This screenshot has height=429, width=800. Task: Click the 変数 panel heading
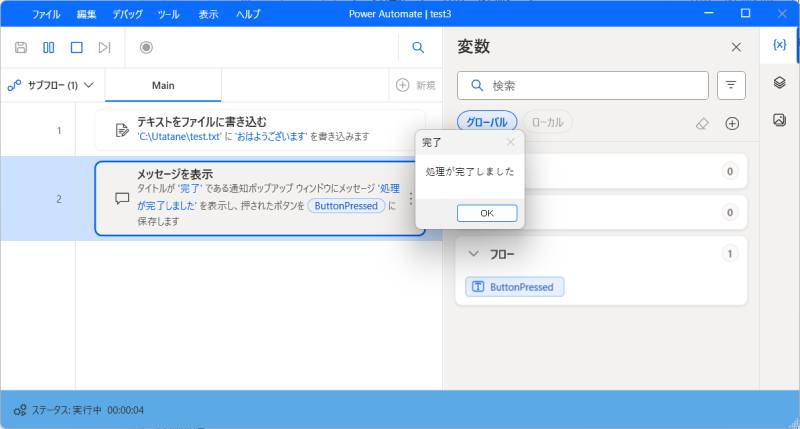tap(473, 47)
